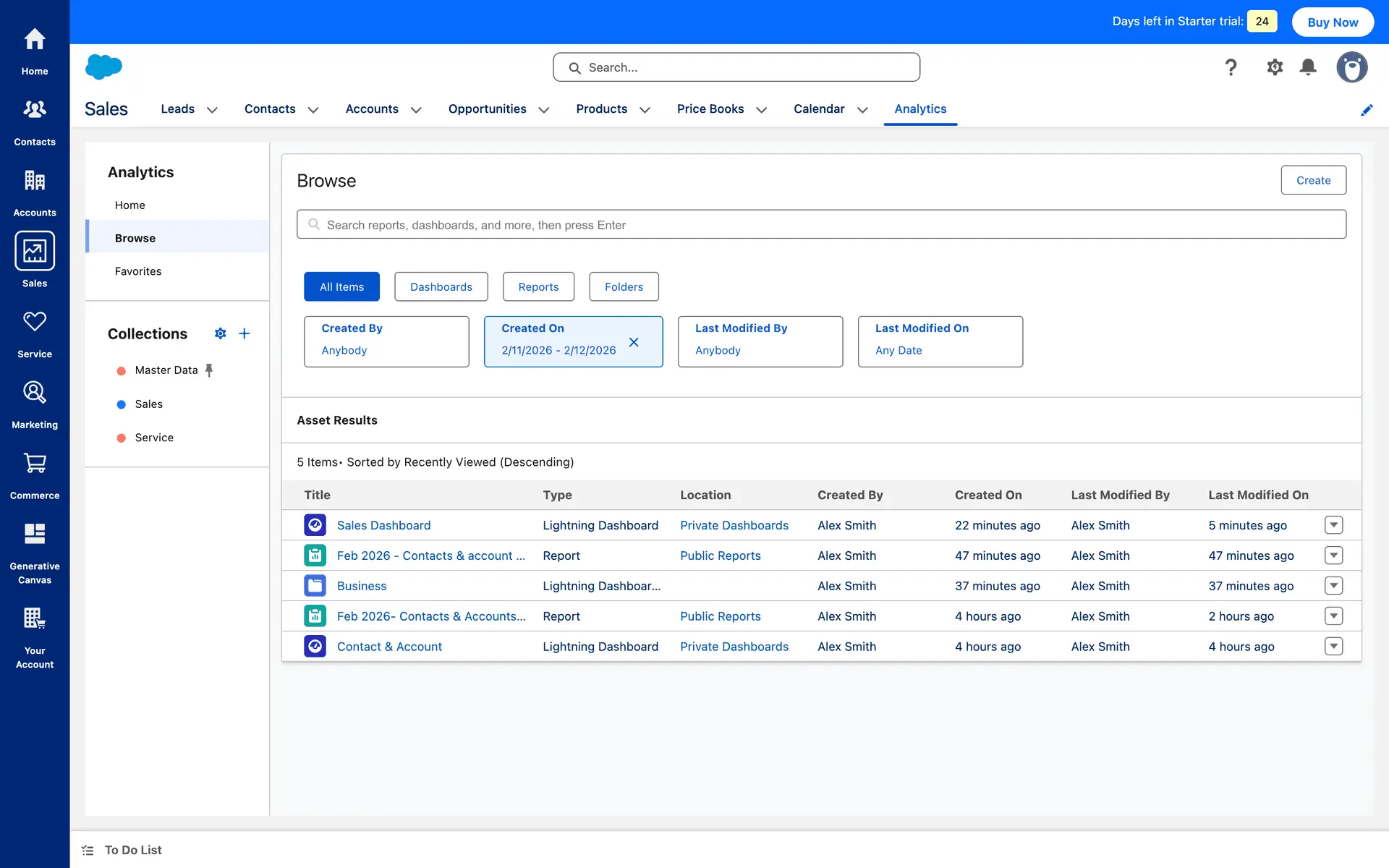Click the setup gear icon in the header
Screen dimensions: 1389x868
coord(1274,67)
